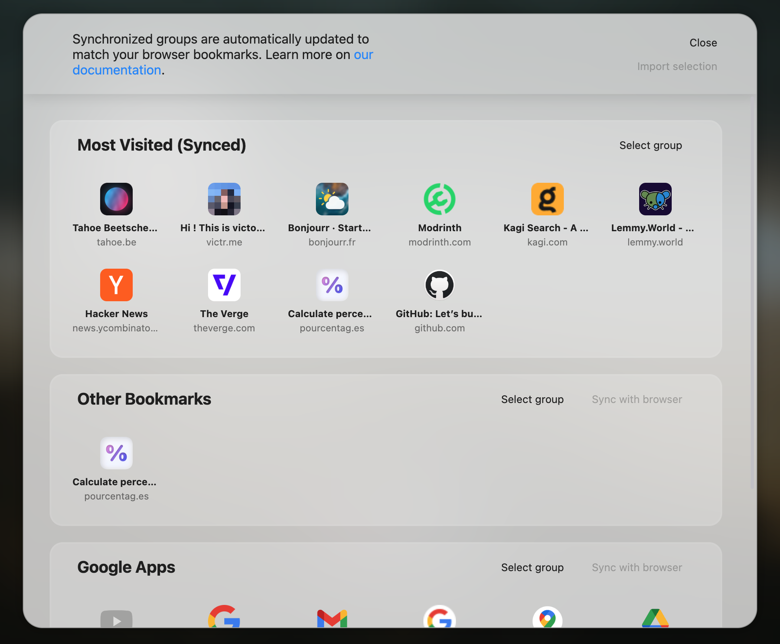Close the bookmarks import dialog

(x=703, y=43)
